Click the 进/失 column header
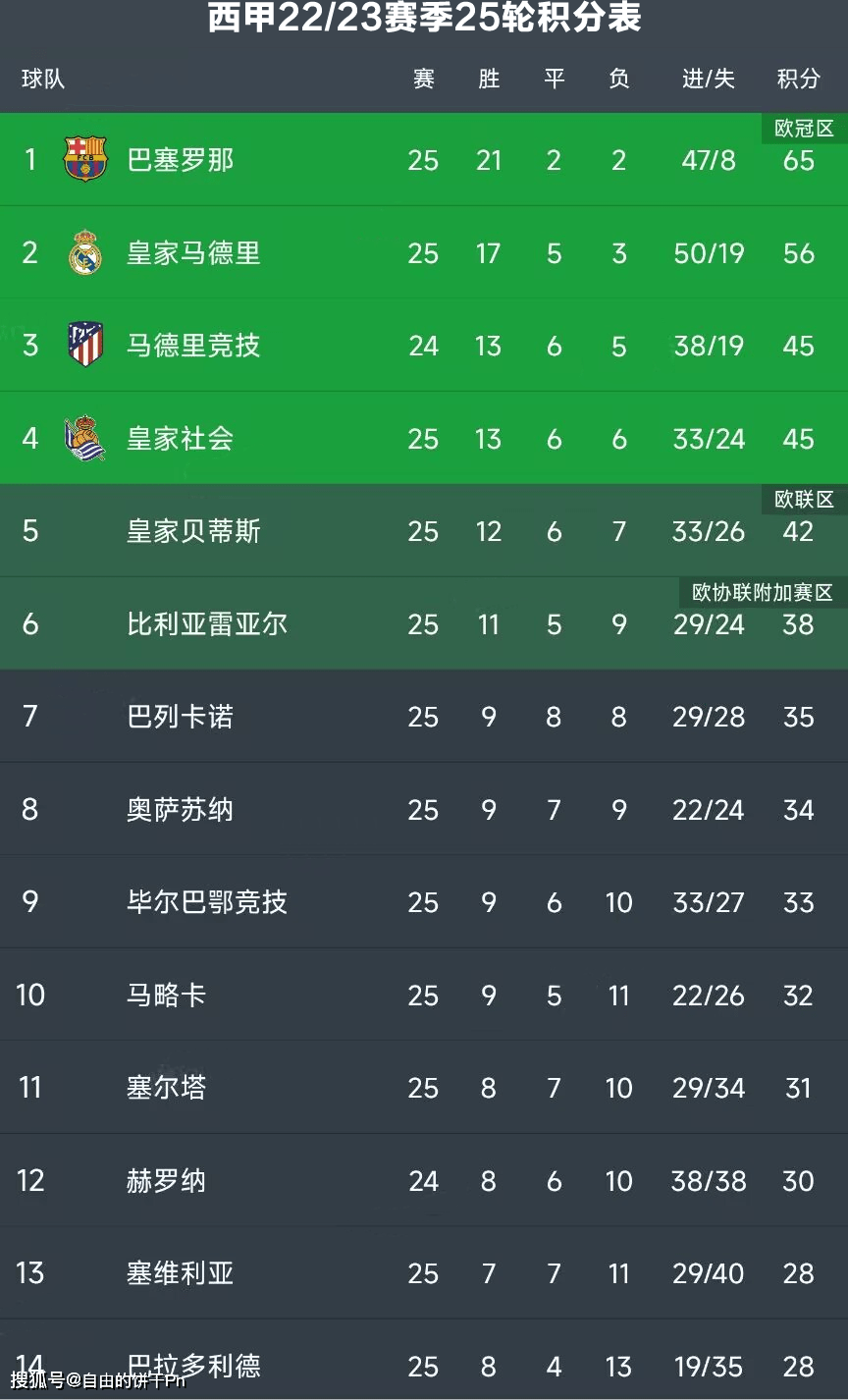Viewport: 848px width, 1400px height. 709,79
